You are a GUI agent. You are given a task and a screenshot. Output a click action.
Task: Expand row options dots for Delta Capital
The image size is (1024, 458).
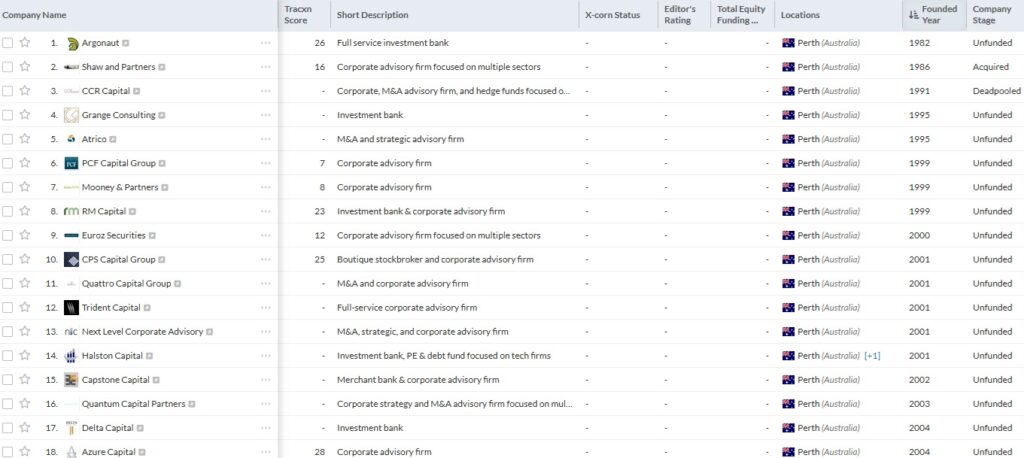[x=265, y=428]
